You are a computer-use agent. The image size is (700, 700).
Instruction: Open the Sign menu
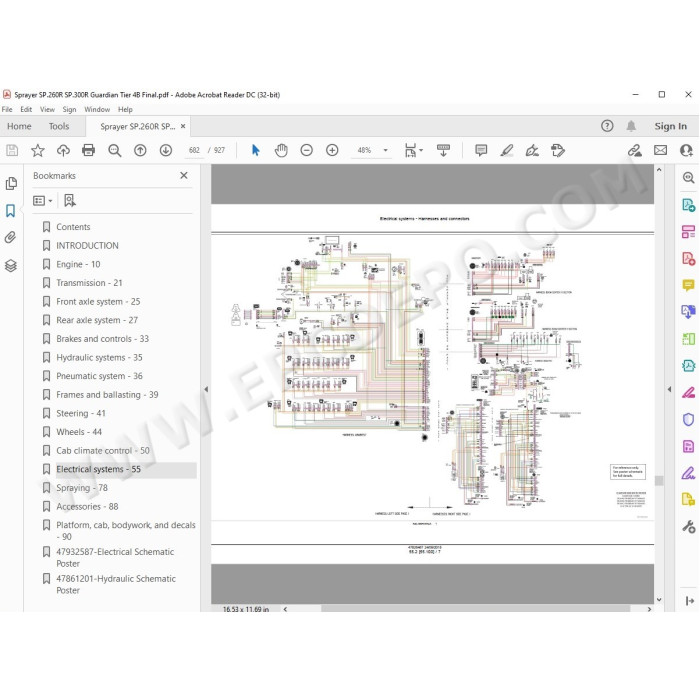69,109
